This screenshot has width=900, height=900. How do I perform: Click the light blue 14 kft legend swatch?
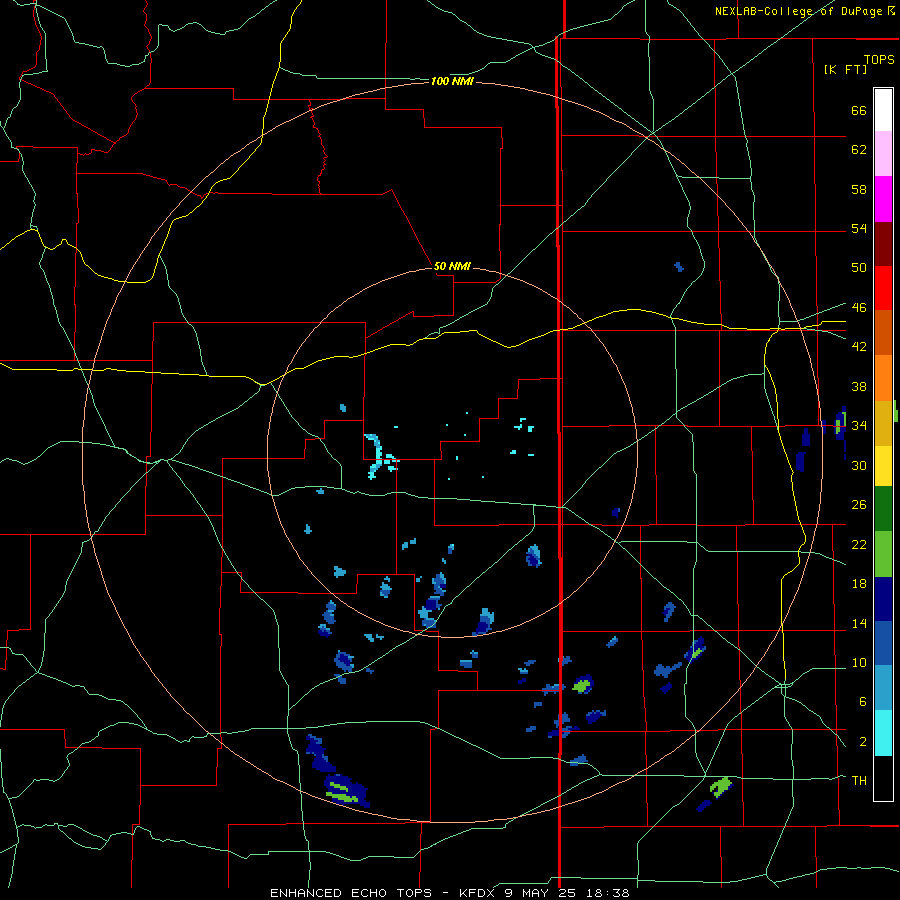point(883,688)
